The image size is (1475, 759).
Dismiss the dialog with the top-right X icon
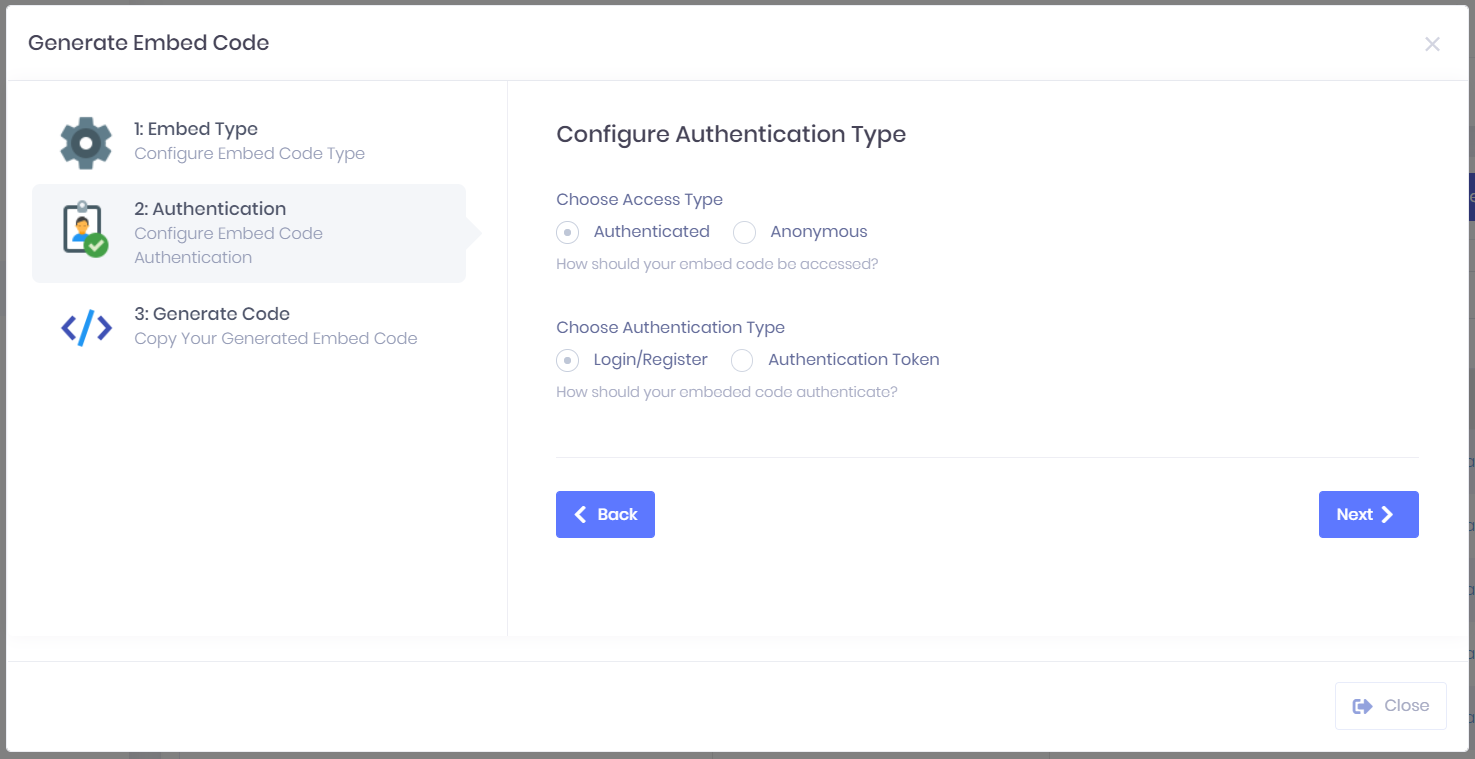coord(1432,44)
